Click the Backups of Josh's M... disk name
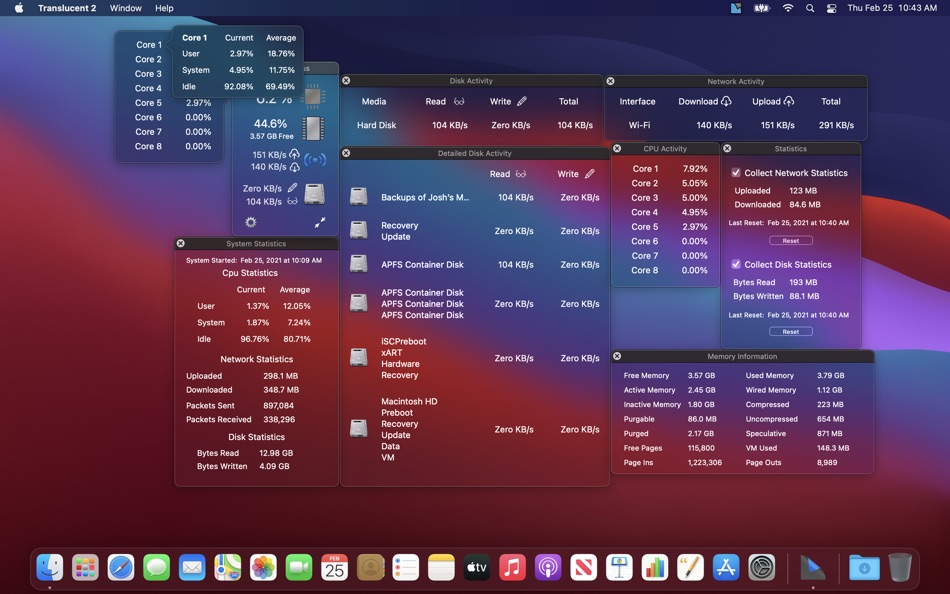 [425, 197]
